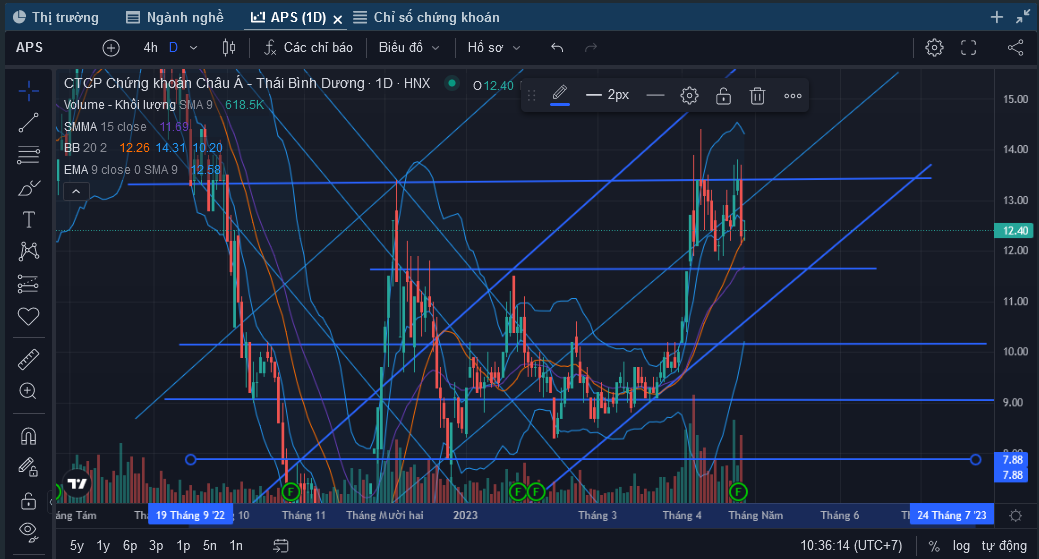Hide all drawings with eye icon
1039x559 pixels.
28,530
